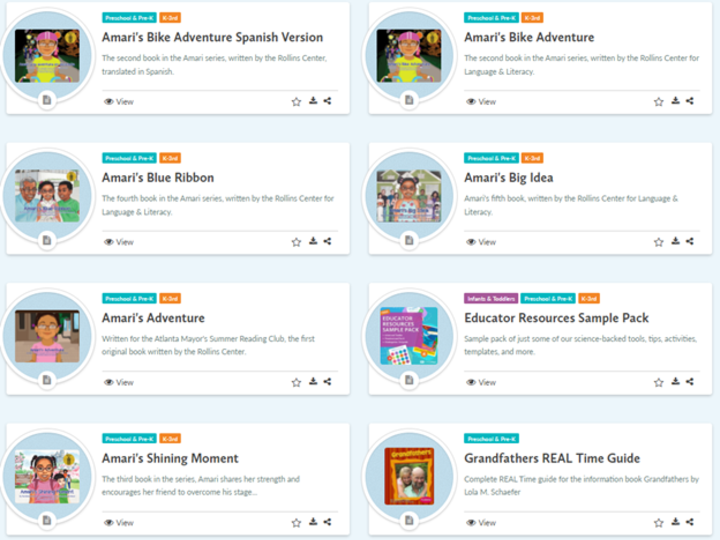Viewport: 720px width, 540px height.
Task: Open the Amari's Shining Moment cover thumbnail
Action: [x=47, y=477]
